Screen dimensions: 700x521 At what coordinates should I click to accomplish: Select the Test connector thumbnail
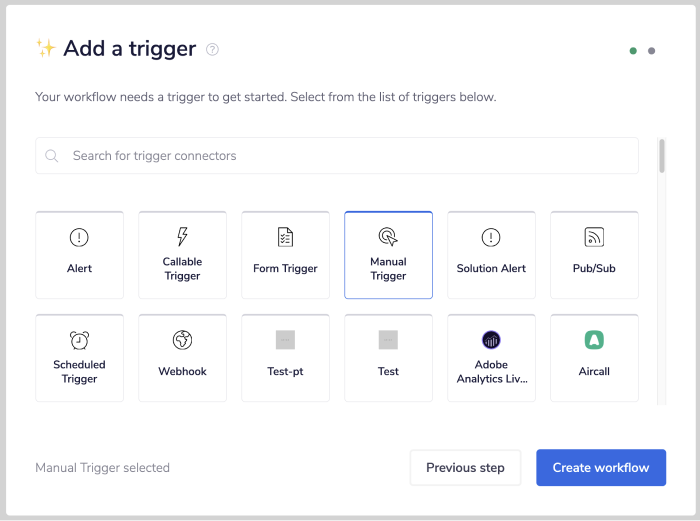[x=388, y=340]
